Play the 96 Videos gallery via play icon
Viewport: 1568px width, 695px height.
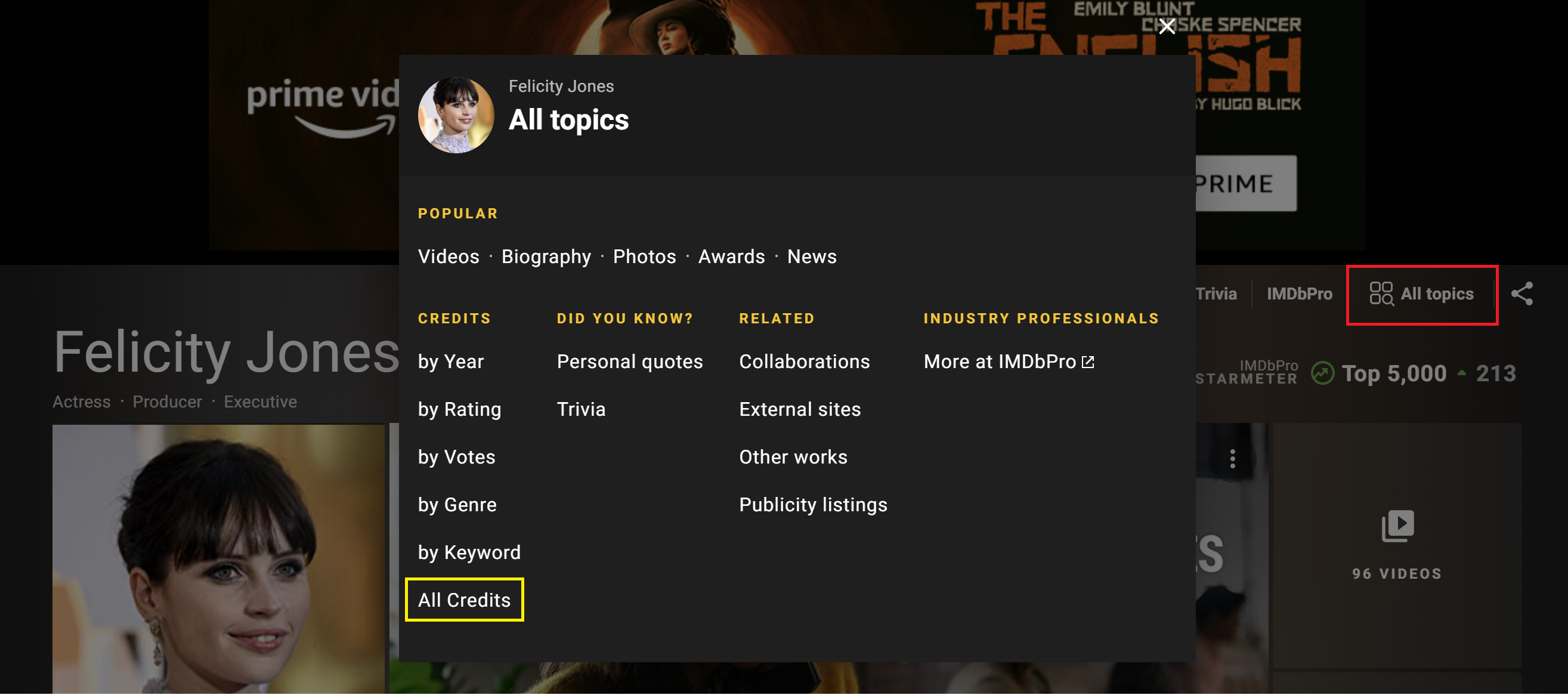pos(1397,525)
